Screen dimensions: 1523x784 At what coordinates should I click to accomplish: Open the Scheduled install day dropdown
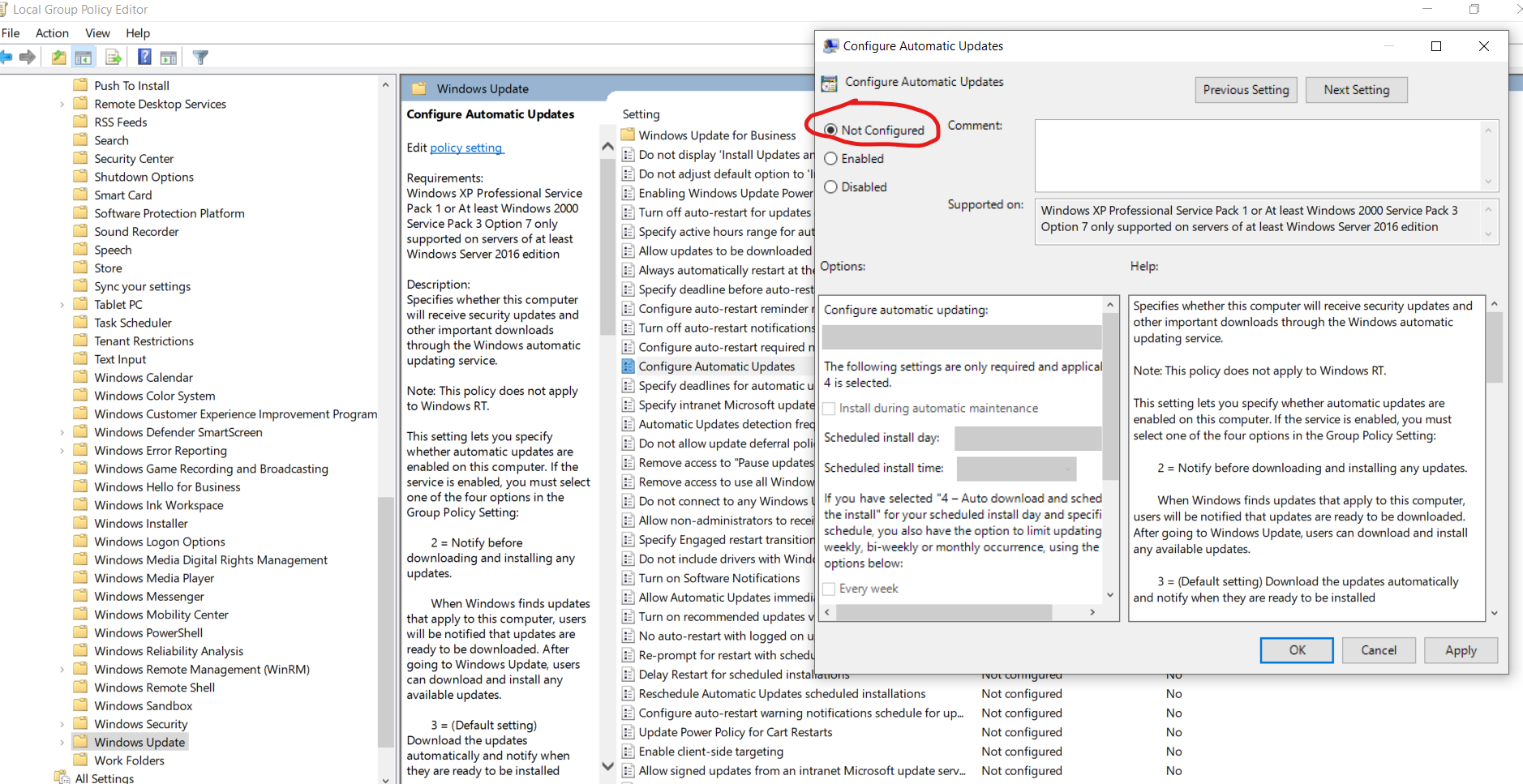(x=1028, y=439)
